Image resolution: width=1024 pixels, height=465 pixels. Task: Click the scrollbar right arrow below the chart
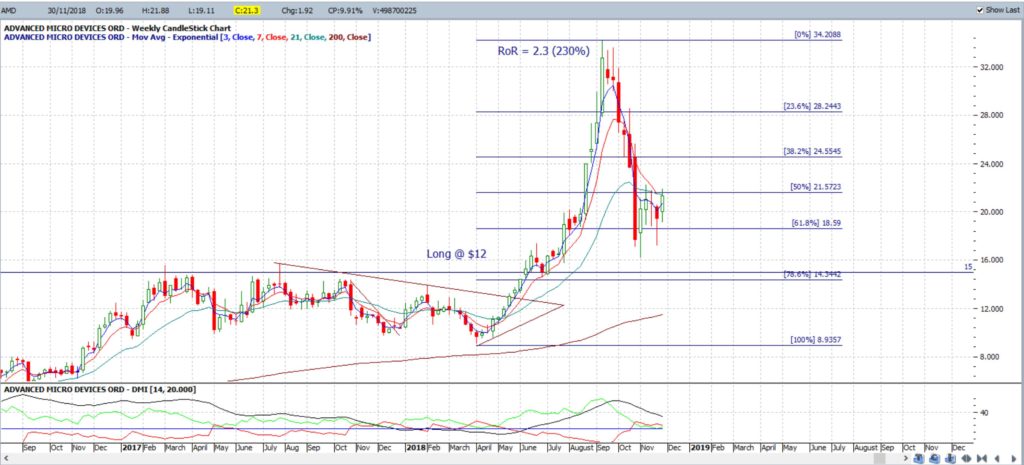click(x=906, y=458)
